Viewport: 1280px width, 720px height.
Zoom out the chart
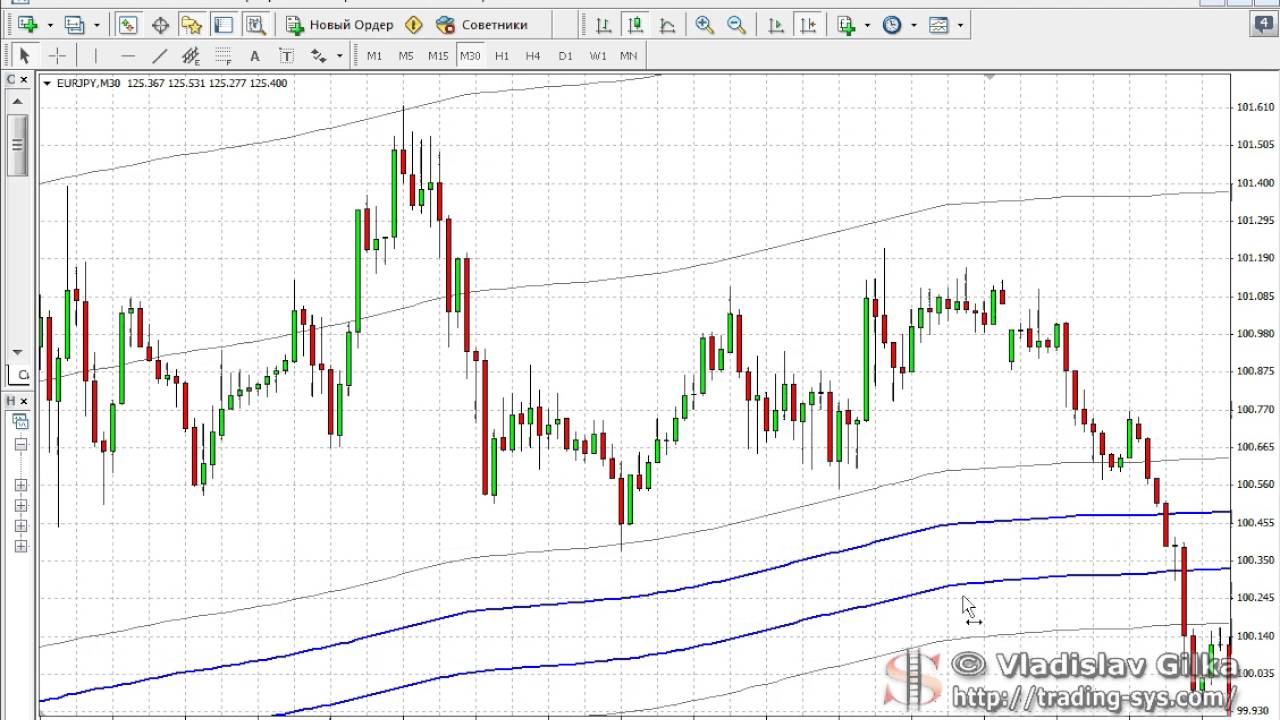click(737, 25)
